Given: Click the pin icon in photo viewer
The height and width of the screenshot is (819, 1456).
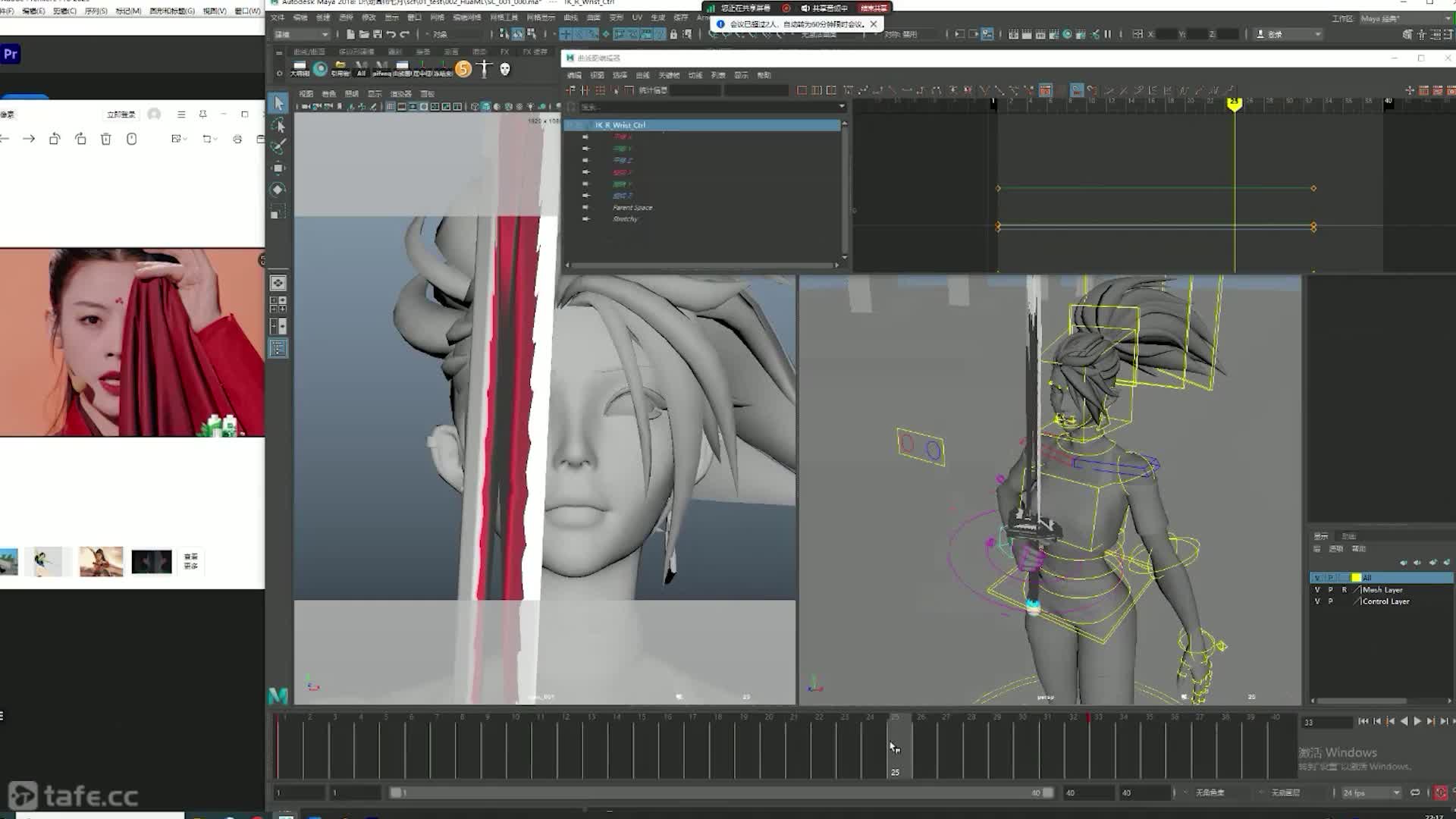Looking at the screenshot, I should click(x=202, y=115).
